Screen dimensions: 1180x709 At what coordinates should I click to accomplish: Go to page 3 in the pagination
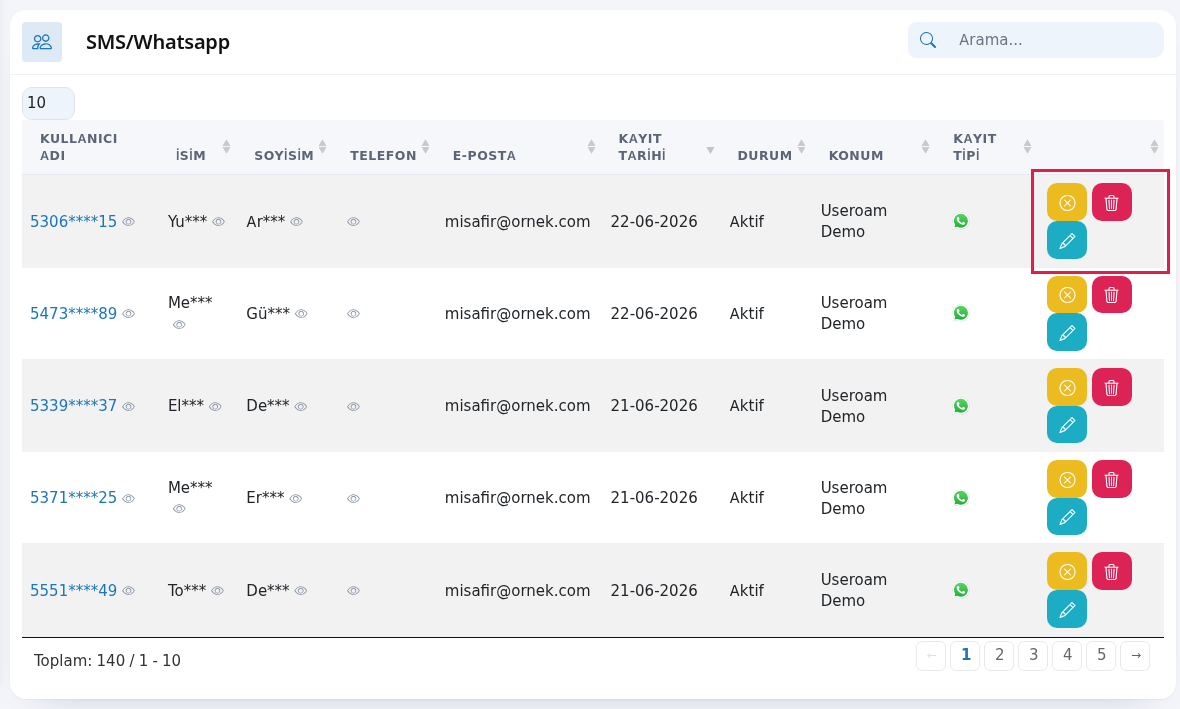coord(1033,656)
